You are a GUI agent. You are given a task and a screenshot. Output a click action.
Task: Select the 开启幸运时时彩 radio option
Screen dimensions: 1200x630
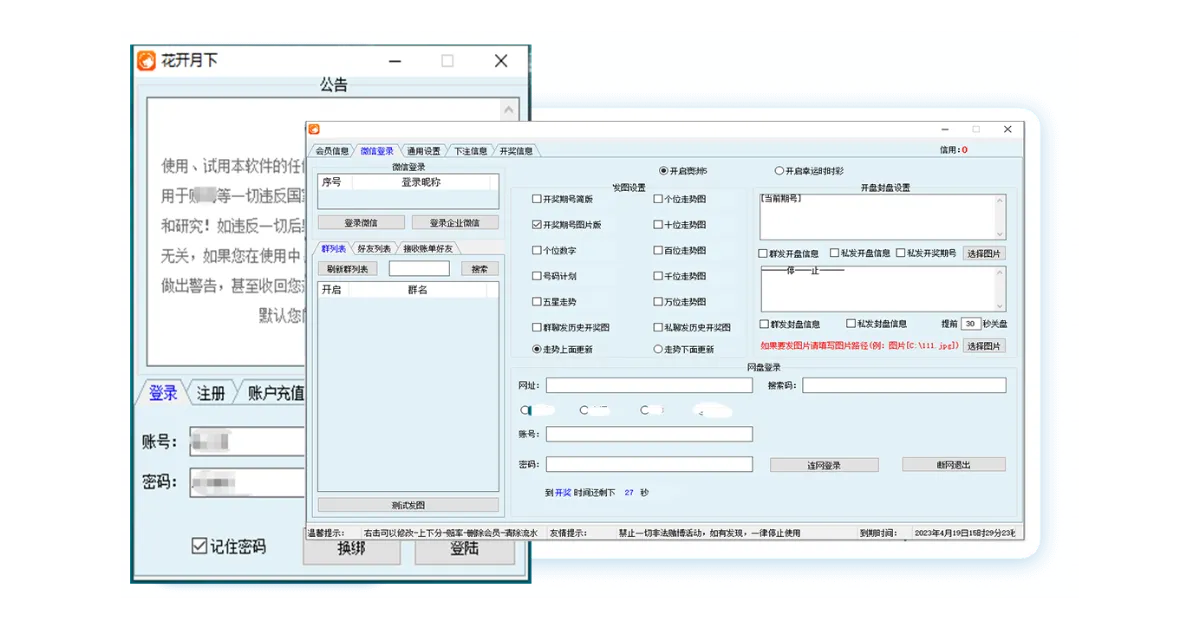[780, 171]
